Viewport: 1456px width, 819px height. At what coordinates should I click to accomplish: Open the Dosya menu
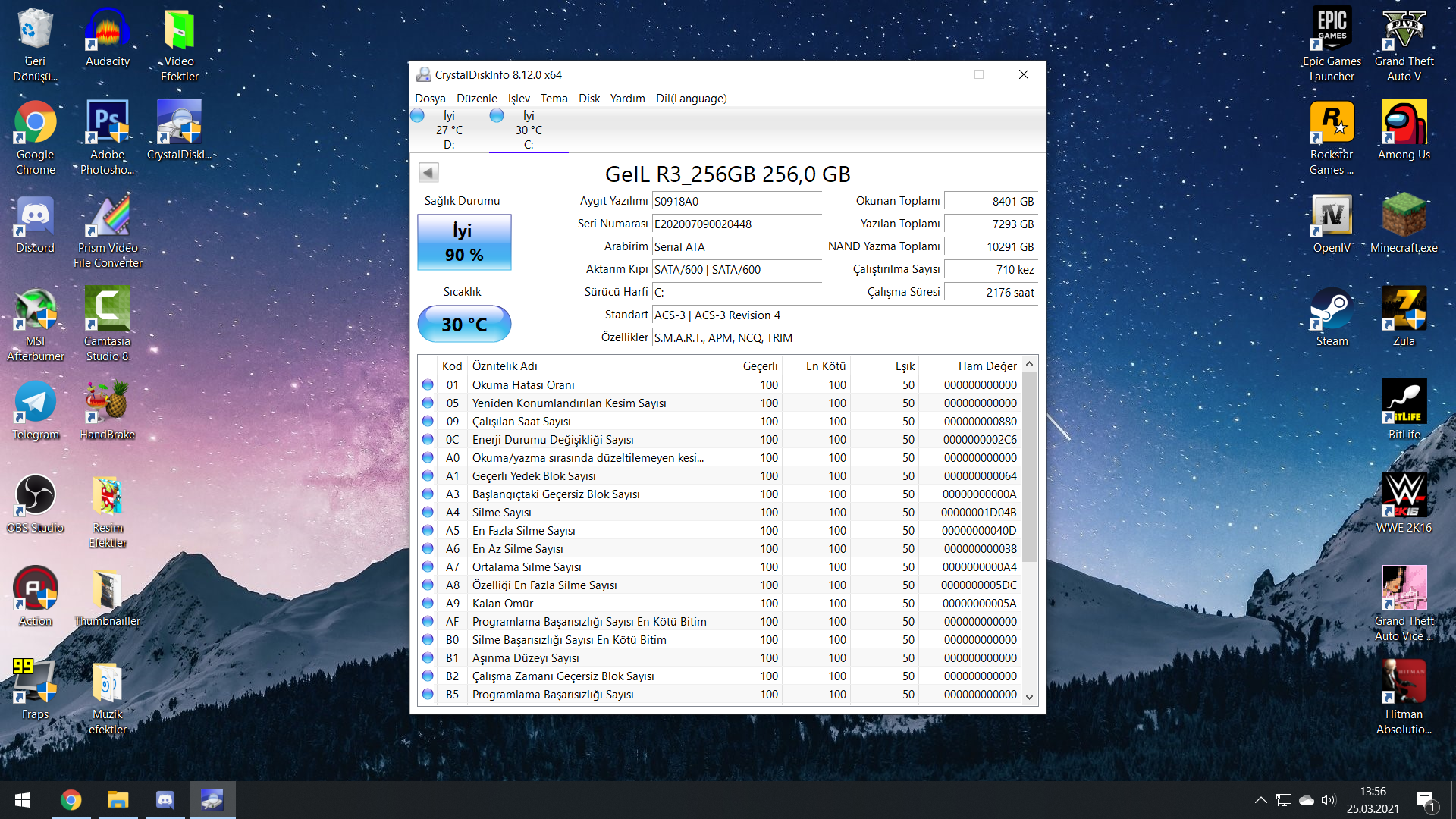(430, 99)
